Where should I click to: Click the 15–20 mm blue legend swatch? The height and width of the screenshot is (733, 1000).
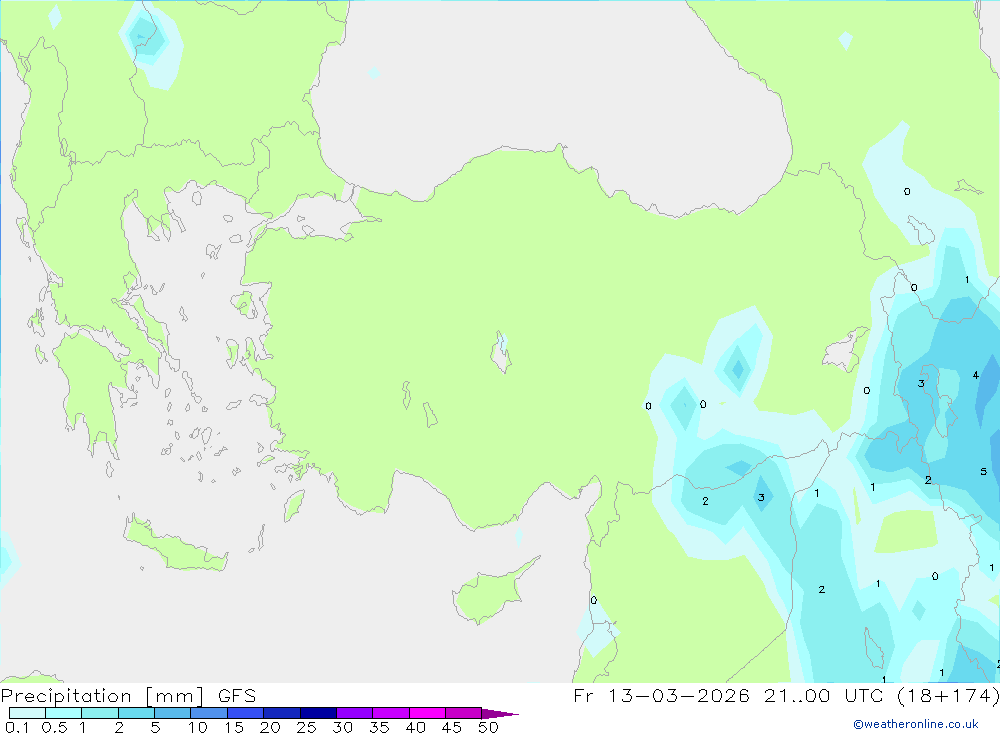coord(246,713)
